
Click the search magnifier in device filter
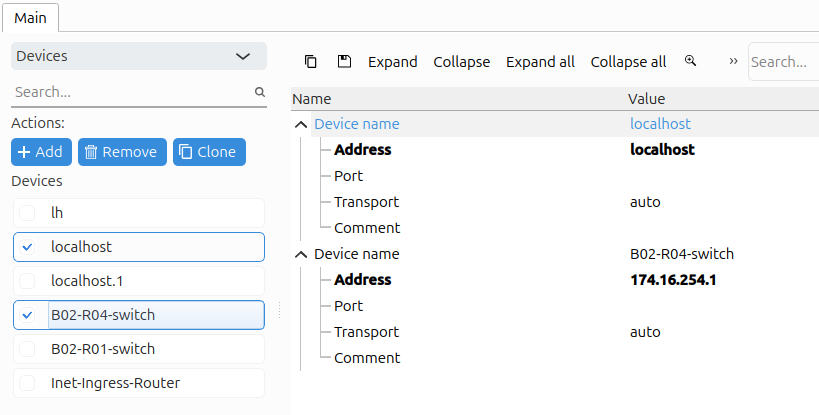click(x=260, y=92)
